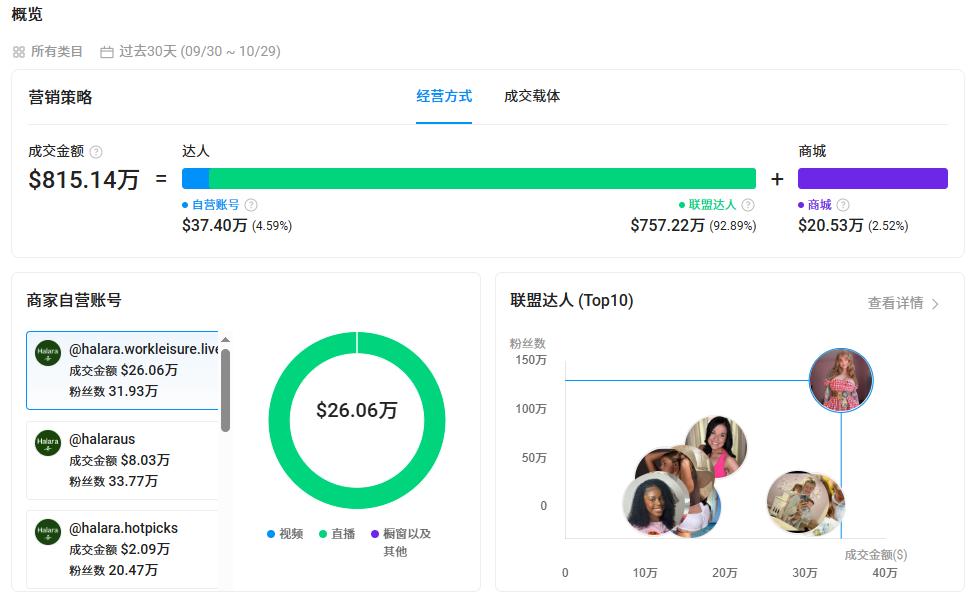
Task: Click the help icon next to 成交金额
Action: tap(96, 152)
